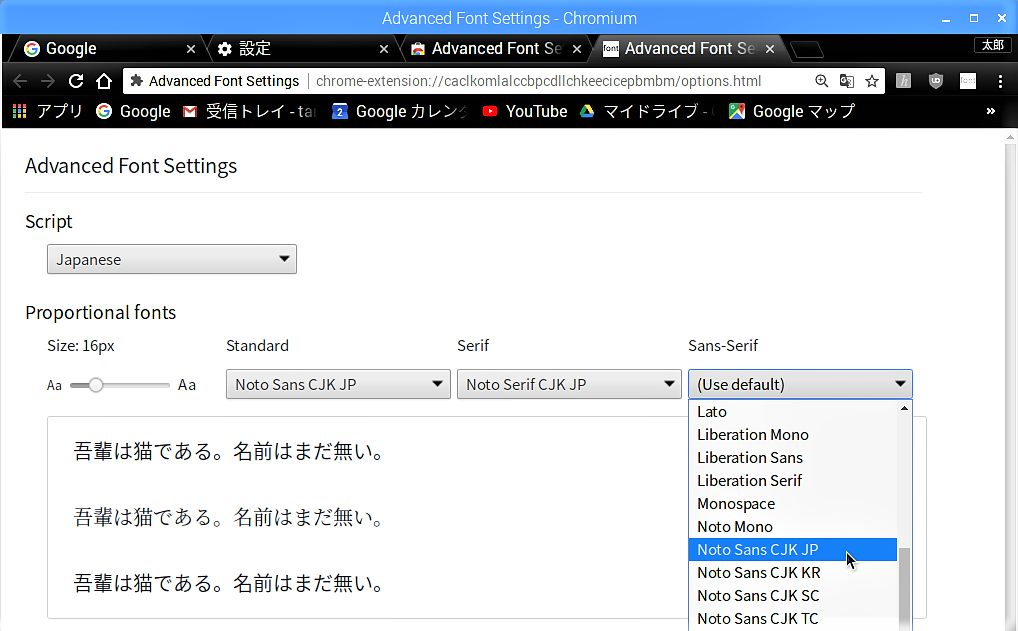The image size is (1018, 631).
Task: Open the Standard font dropdown
Action: coord(338,384)
